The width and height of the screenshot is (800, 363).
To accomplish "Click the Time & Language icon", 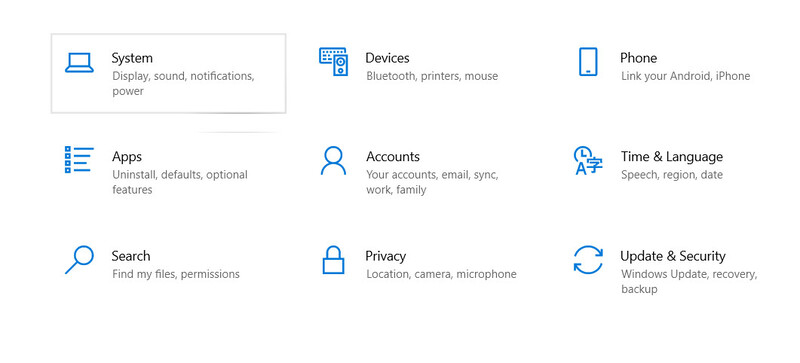I will point(588,161).
